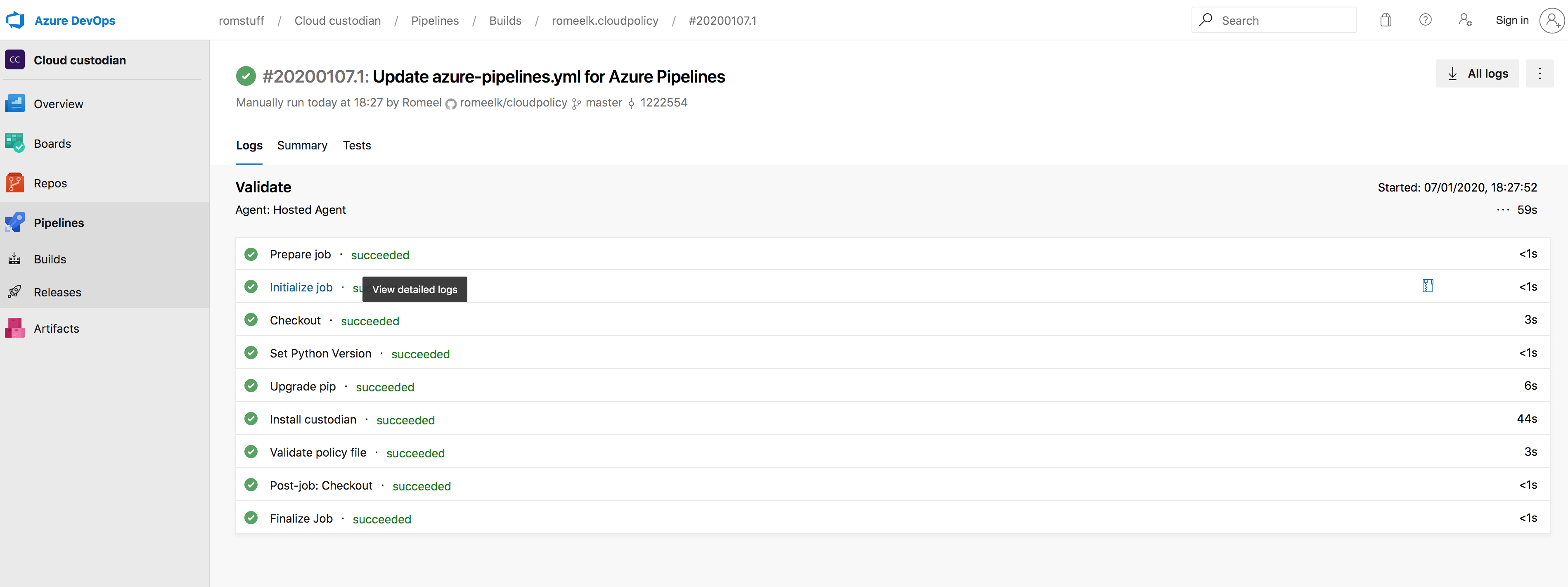Click the Azure DevOps logo icon
This screenshot has width=1568, height=587.
[15, 20]
